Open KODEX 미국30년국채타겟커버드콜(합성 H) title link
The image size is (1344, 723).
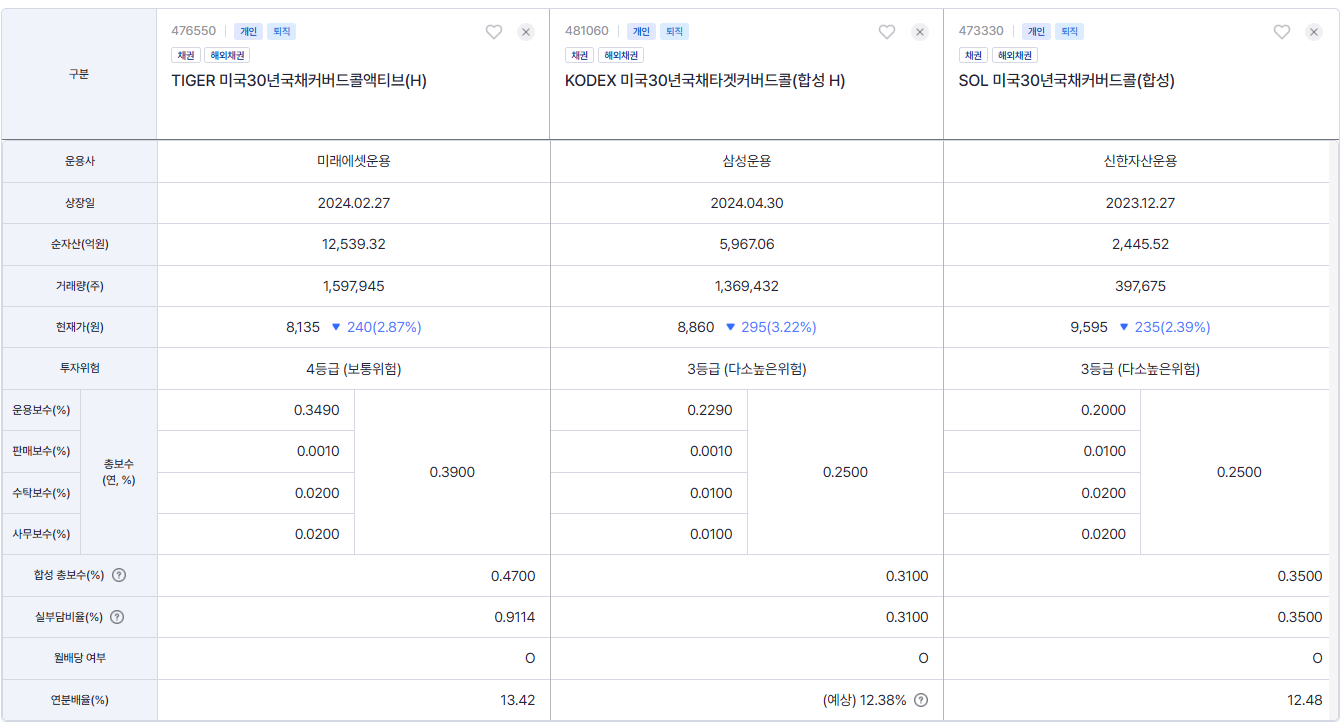pyautogui.click(x=705, y=81)
